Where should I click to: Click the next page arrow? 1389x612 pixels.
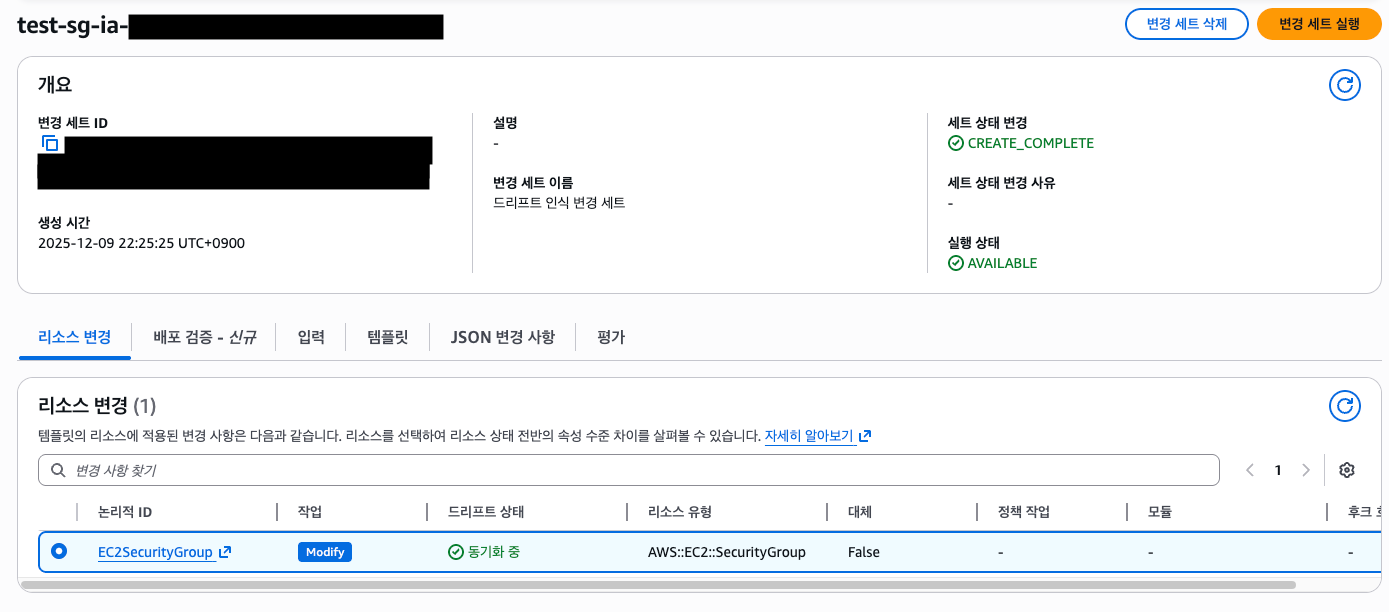click(1305, 470)
